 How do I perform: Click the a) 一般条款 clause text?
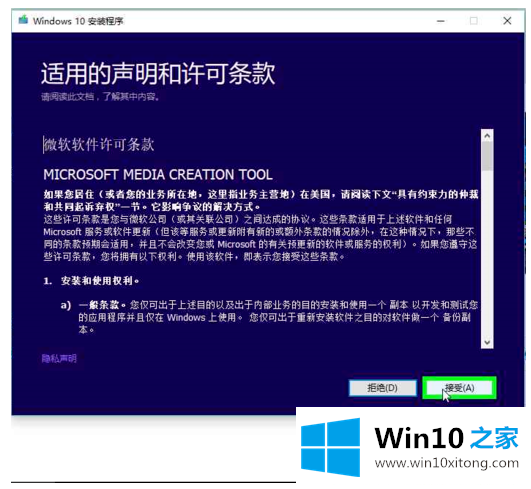269,317
